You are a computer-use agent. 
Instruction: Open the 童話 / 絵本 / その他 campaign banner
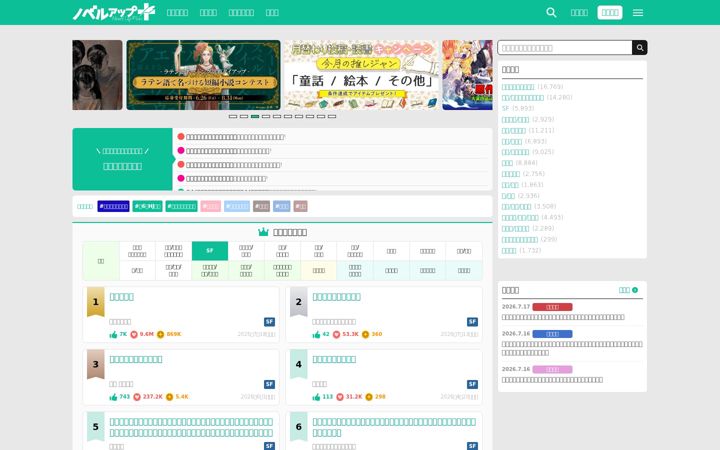pyautogui.click(x=361, y=75)
